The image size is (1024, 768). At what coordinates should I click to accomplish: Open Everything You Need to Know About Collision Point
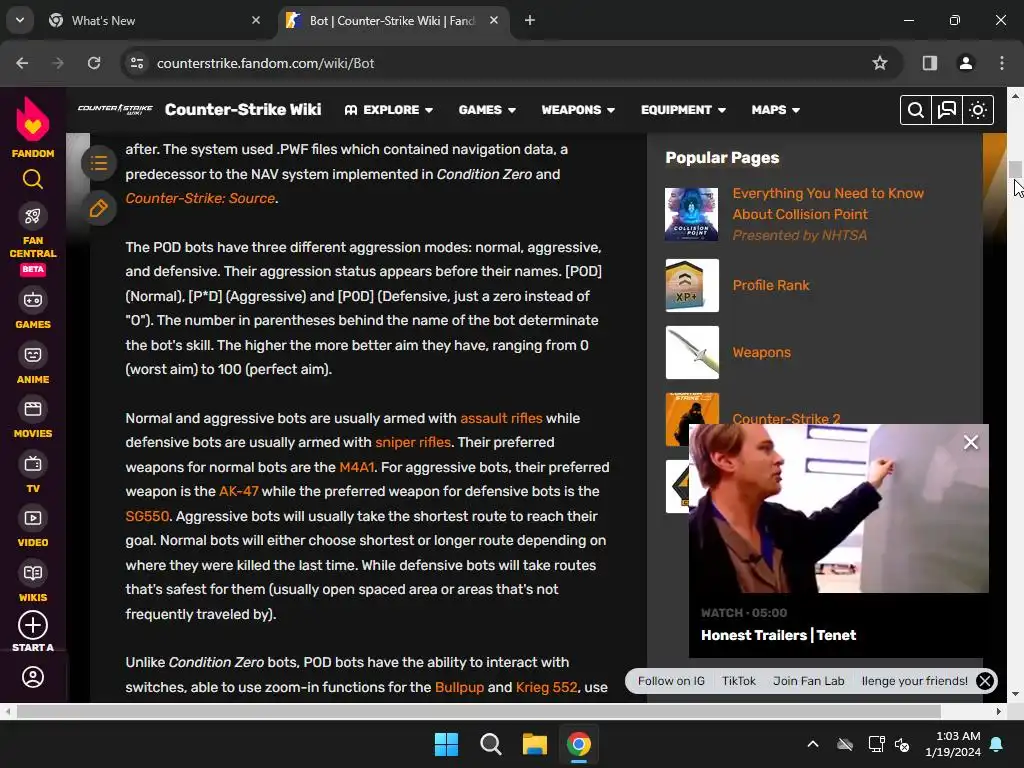828,204
